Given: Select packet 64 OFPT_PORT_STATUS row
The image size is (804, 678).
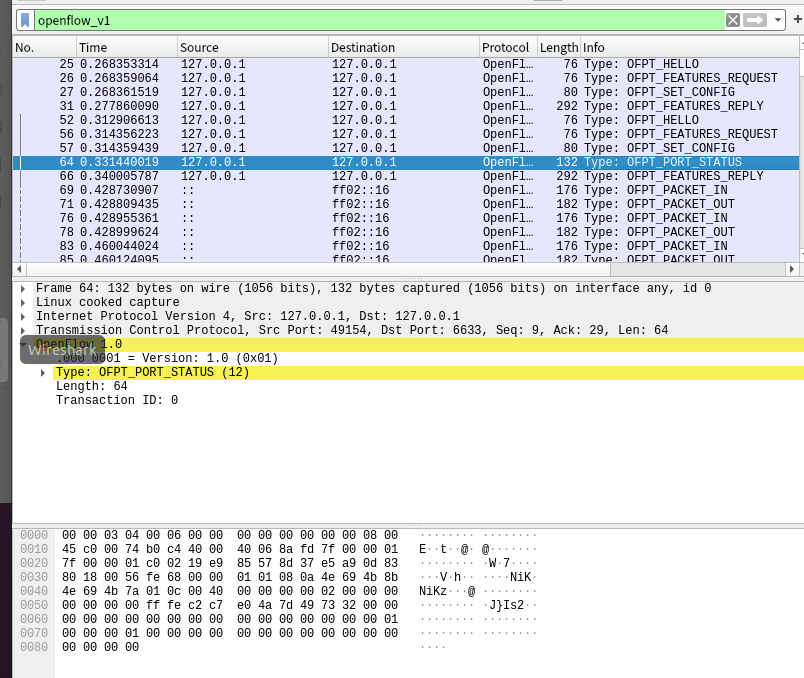Looking at the screenshot, I should 406,162.
